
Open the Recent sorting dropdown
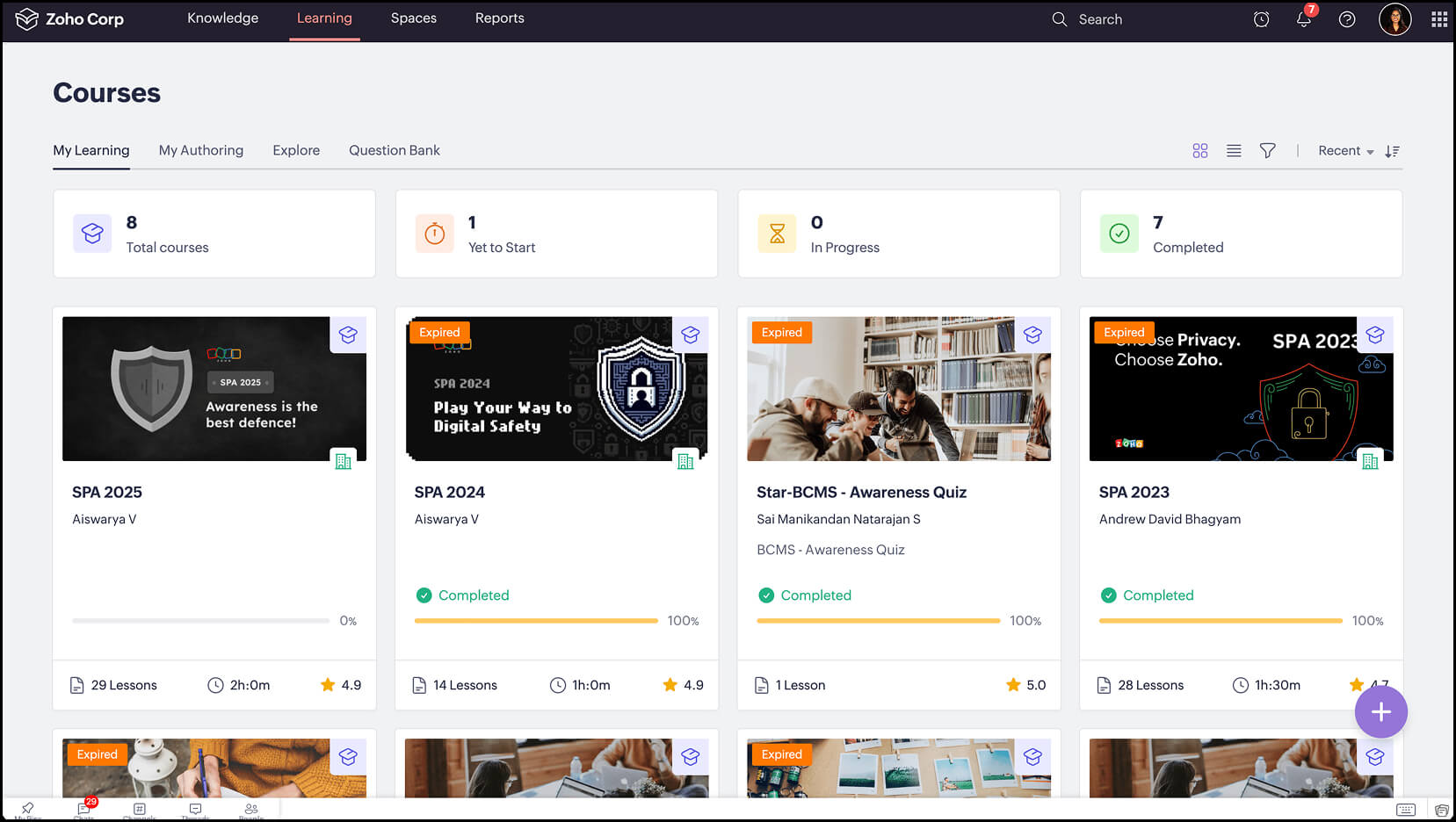[x=1343, y=150]
